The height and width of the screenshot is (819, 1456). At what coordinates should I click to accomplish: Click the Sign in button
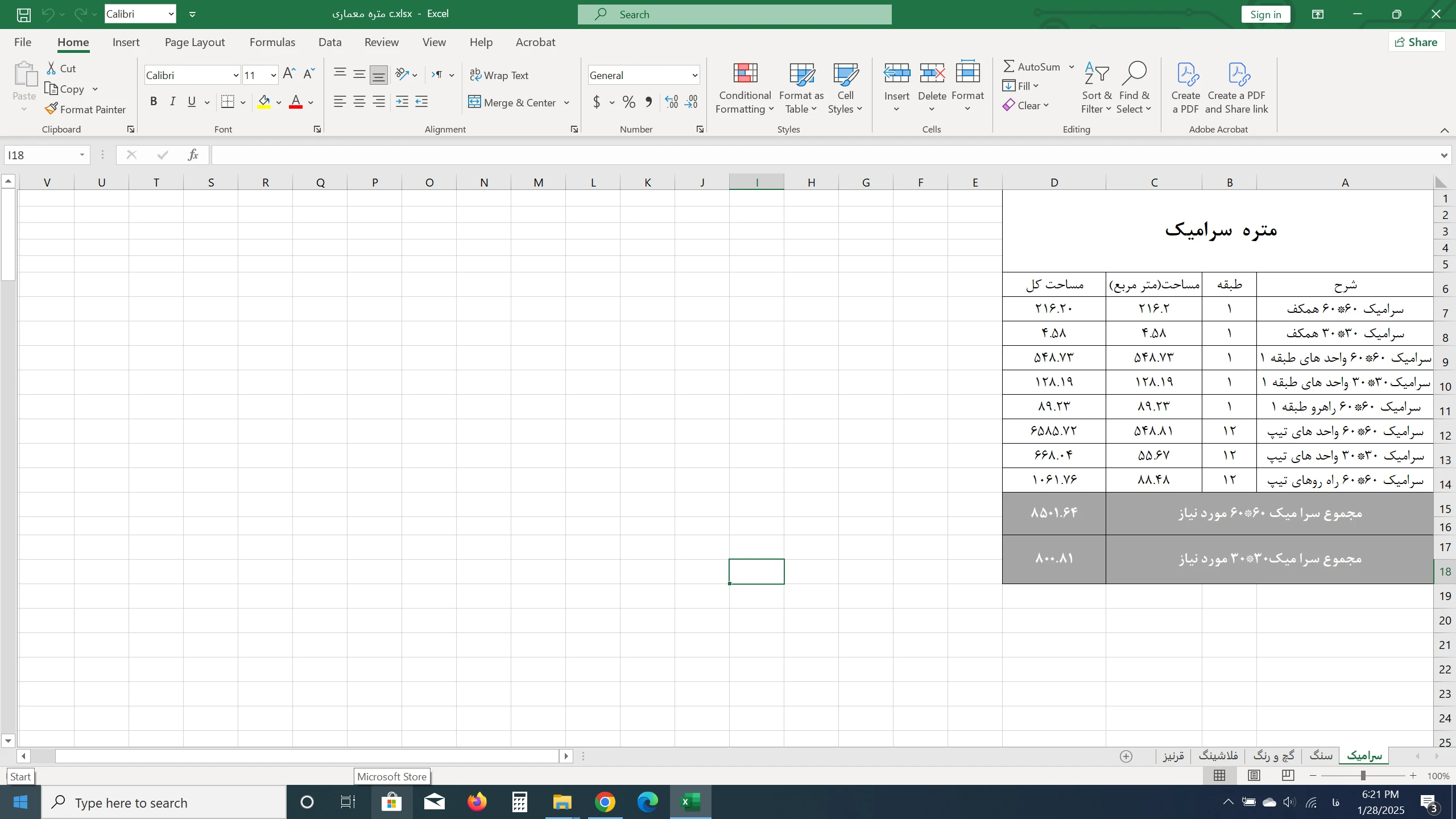pos(1265,14)
